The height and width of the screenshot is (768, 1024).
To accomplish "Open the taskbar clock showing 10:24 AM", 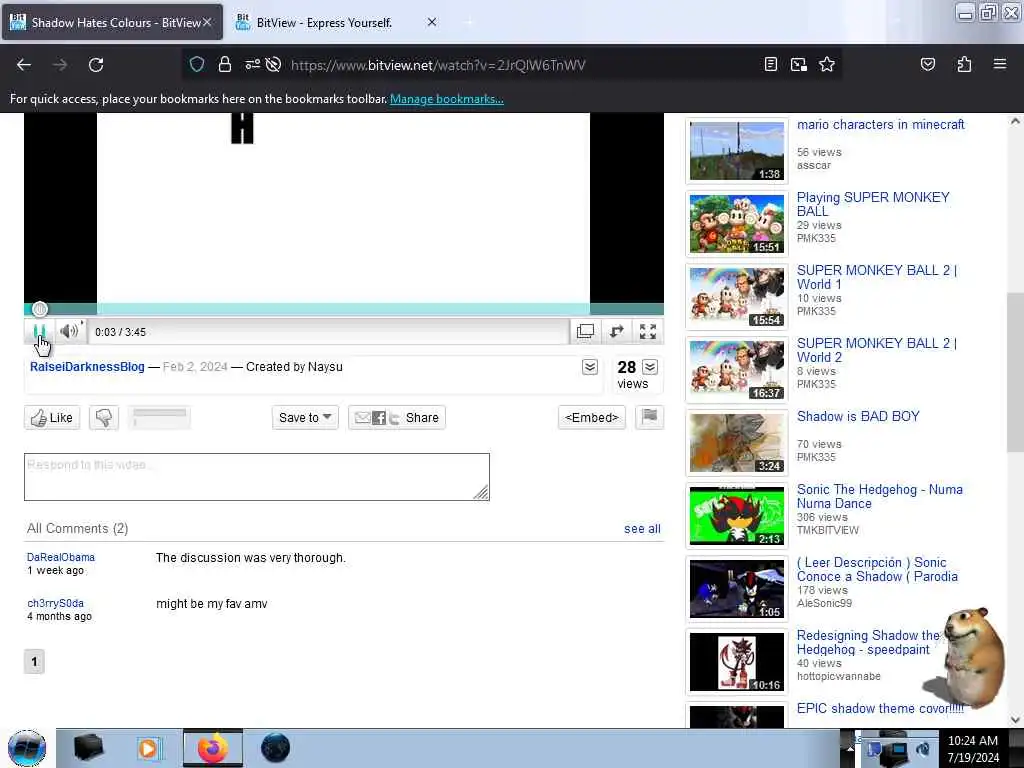I will pyautogui.click(x=973, y=748).
